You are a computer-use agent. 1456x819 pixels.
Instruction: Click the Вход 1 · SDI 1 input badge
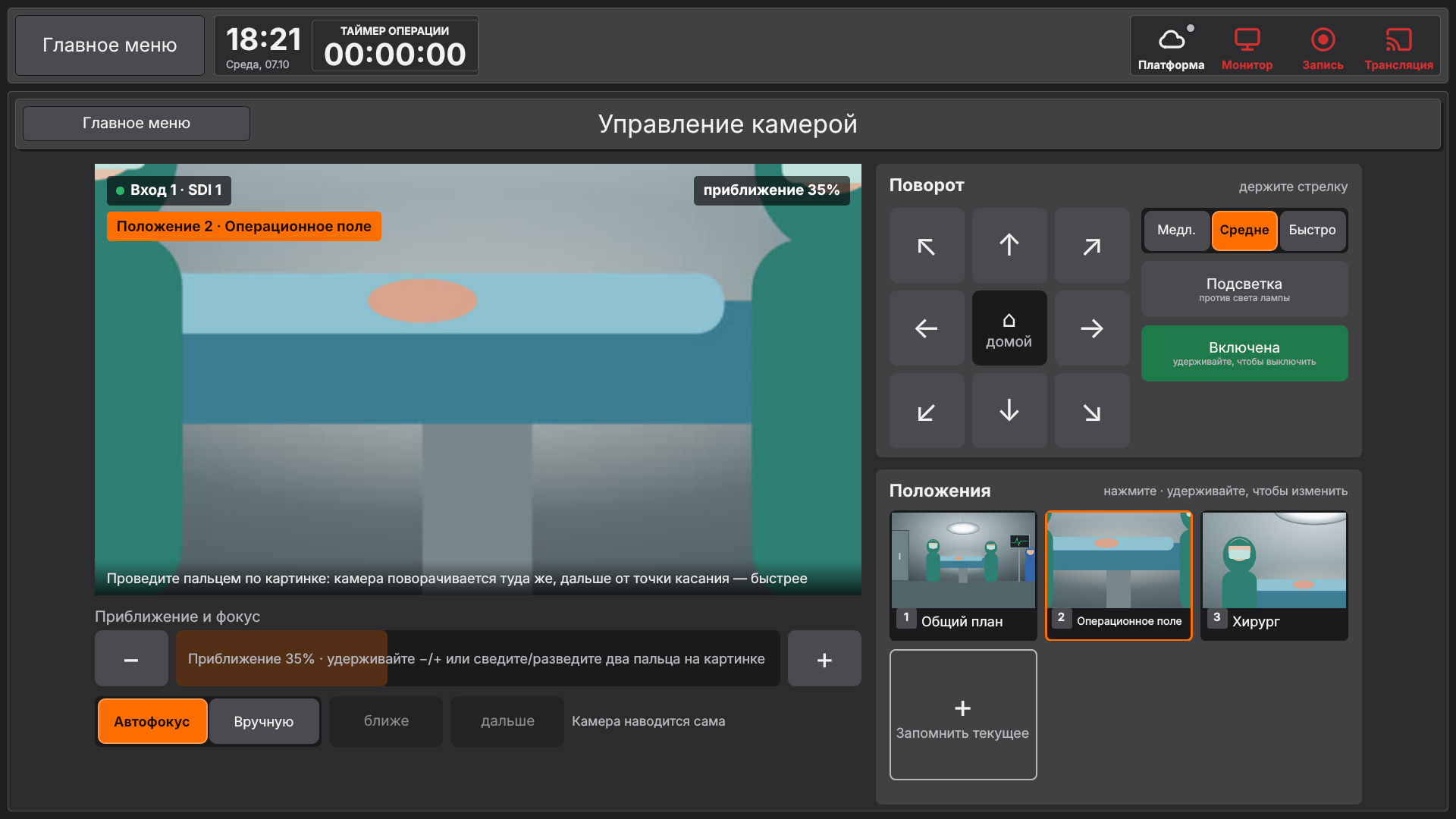169,190
